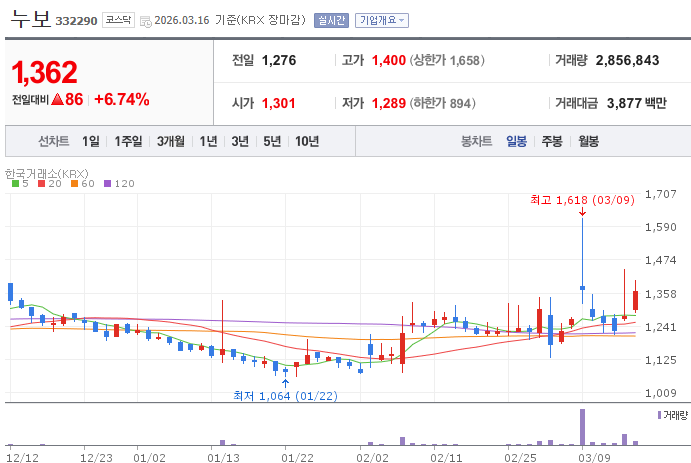Viewport: 691px width, 463px height.
Task: Click the previous close value 1,276
Action: (x=279, y=60)
